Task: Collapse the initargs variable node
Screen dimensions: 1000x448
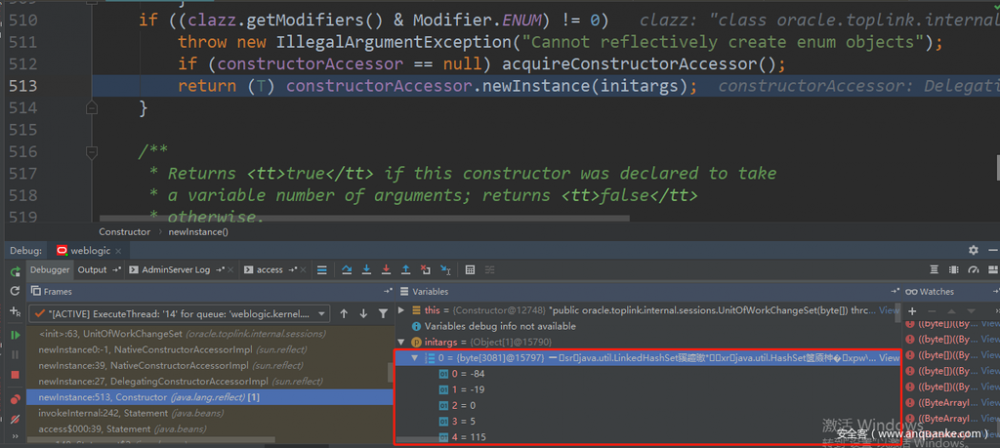Action: click(401, 342)
